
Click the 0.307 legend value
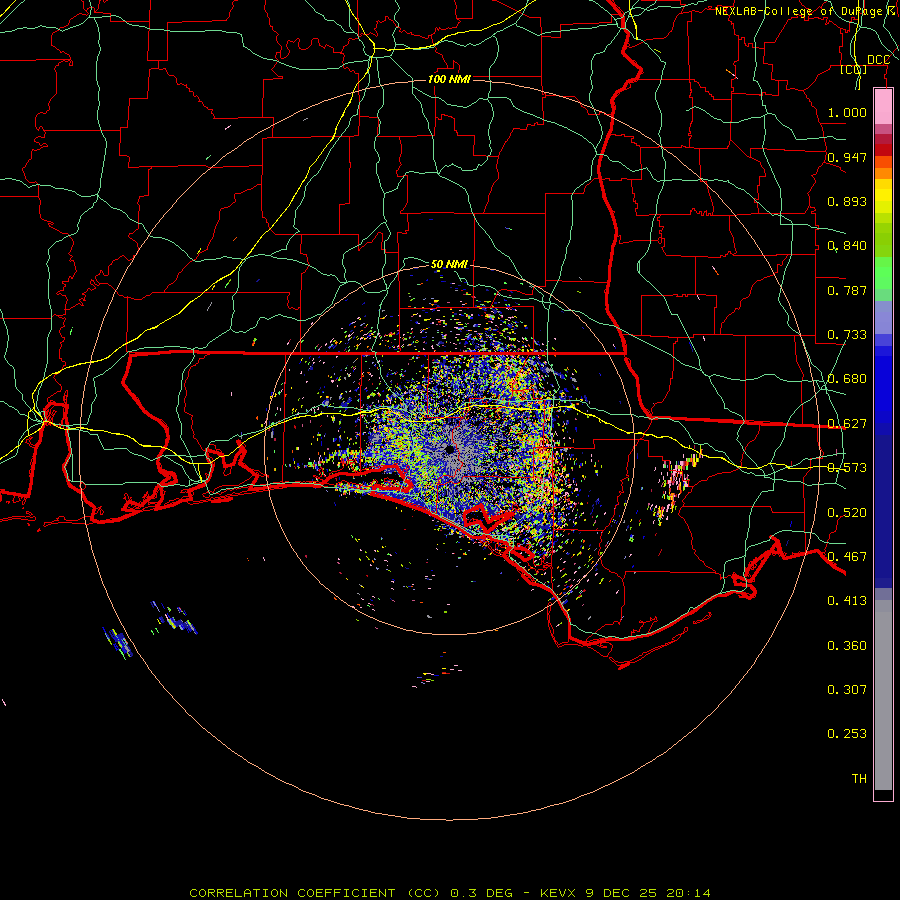point(847,690)
